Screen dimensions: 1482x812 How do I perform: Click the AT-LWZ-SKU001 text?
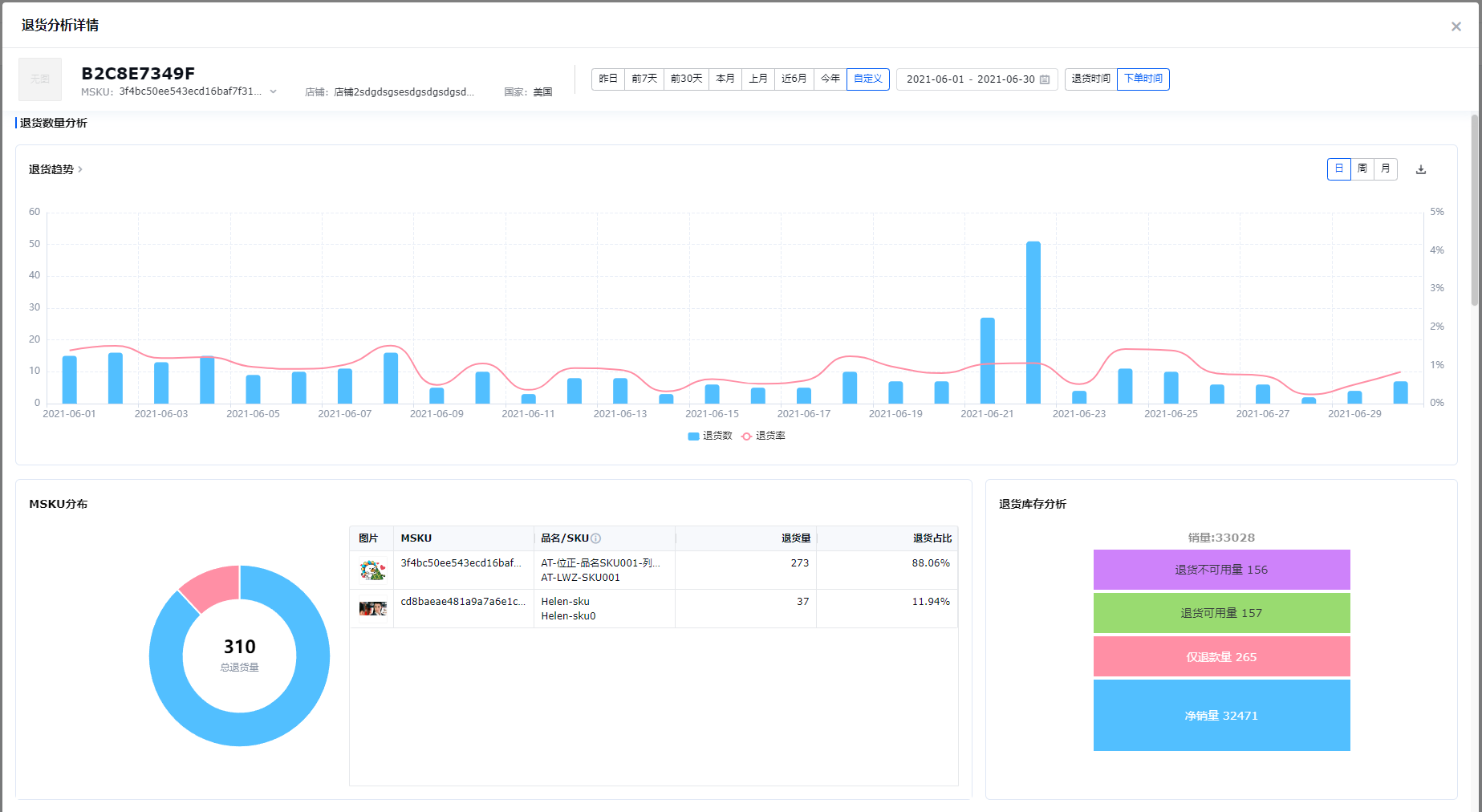click(580, 578)
